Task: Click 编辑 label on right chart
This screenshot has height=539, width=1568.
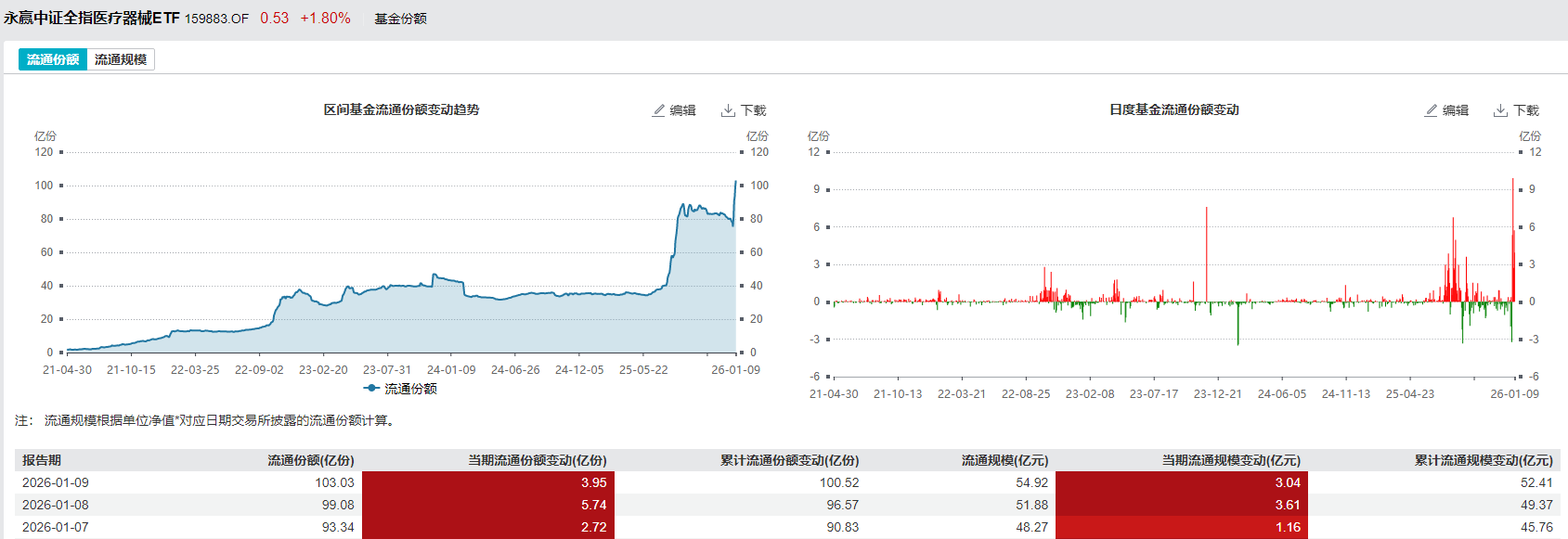Action: [x=1456, y=110]
